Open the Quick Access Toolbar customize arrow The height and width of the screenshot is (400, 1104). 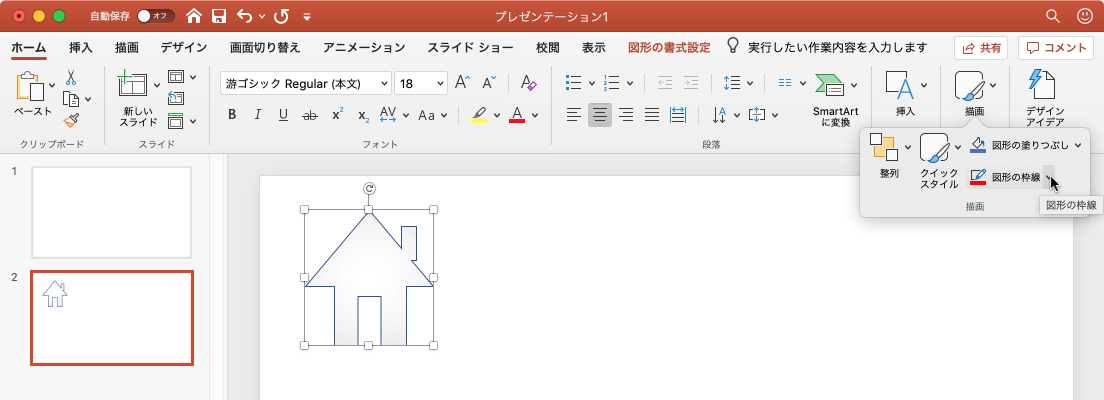click(306, 16)
